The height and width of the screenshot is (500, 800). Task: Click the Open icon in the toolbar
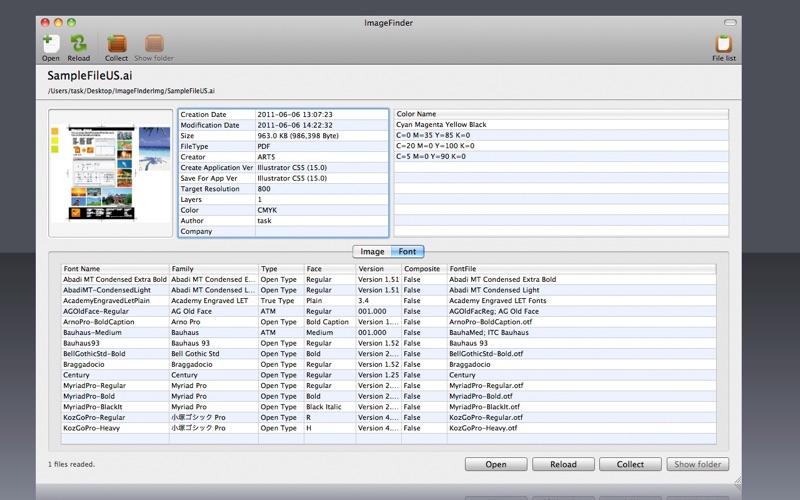click(51, 43)
